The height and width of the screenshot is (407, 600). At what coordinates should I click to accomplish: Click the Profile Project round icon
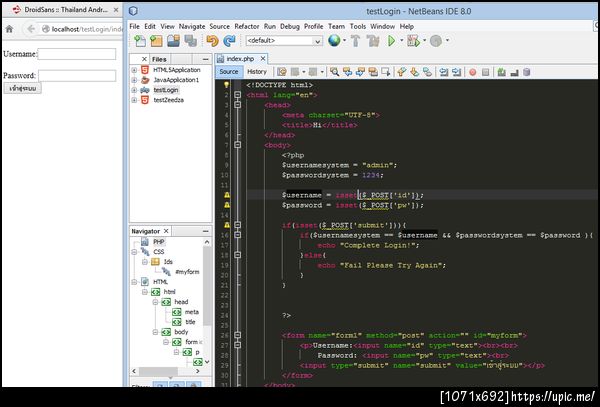point(436,41)
